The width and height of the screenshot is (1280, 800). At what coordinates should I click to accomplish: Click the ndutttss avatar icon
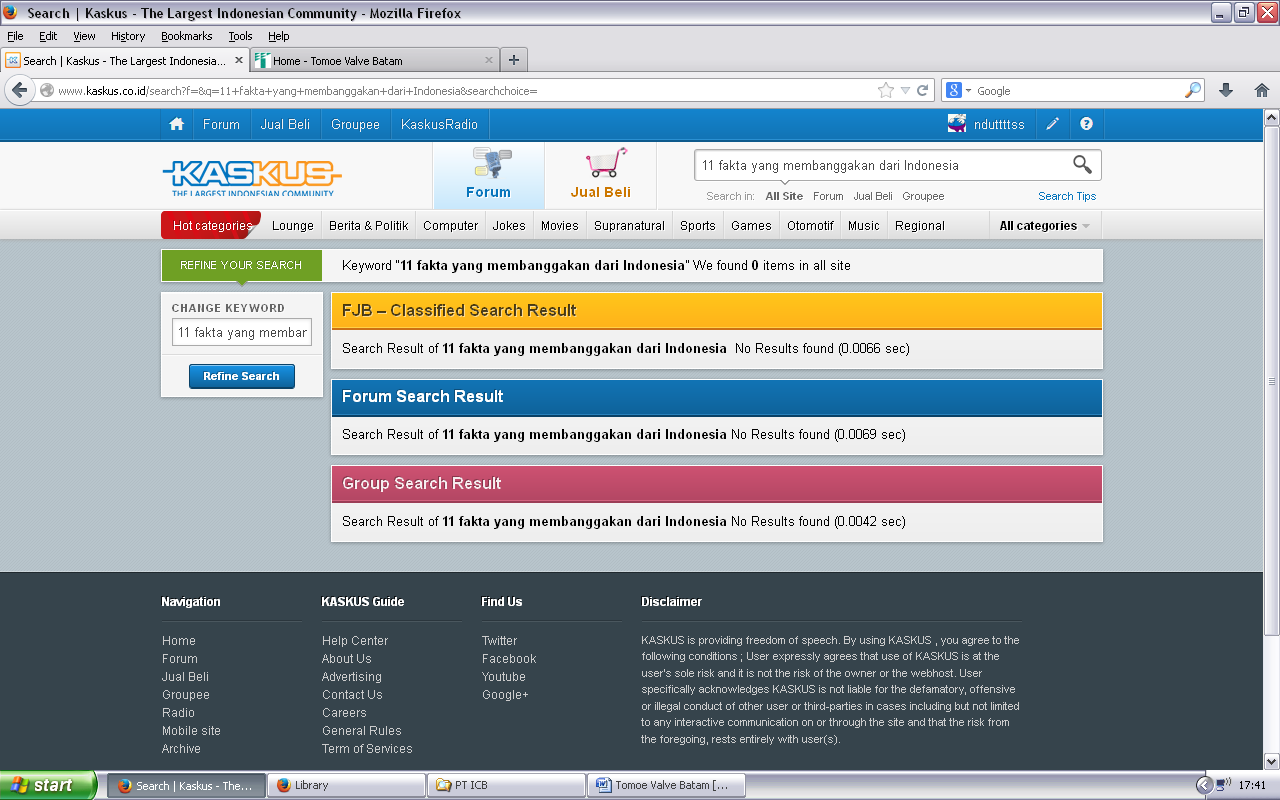957,124
